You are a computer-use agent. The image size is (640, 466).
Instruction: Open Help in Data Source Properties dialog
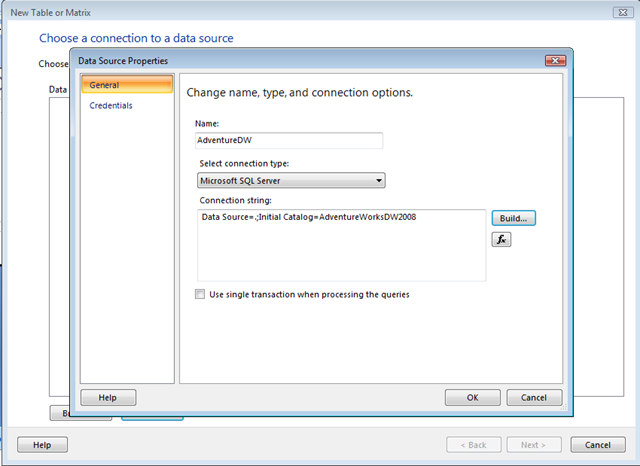[x=108, y=397]
